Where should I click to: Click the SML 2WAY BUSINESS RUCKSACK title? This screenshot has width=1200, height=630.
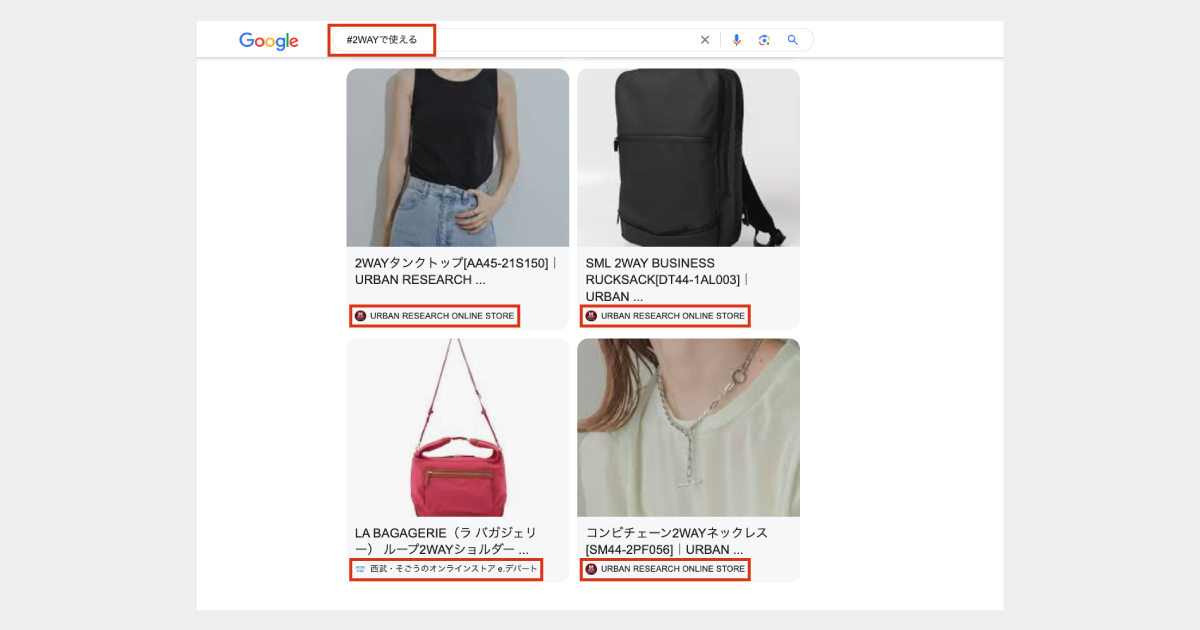pyautogui.click(x=667, y=280)
